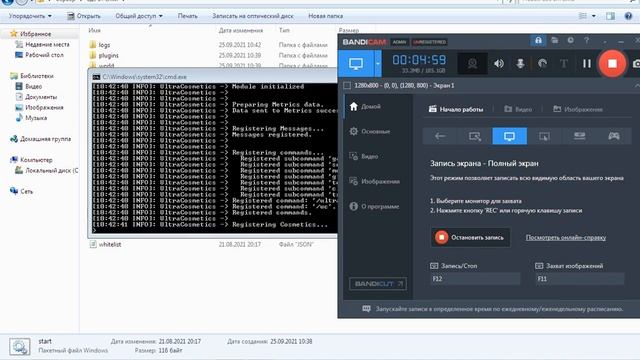Open the О программе section

374,207
